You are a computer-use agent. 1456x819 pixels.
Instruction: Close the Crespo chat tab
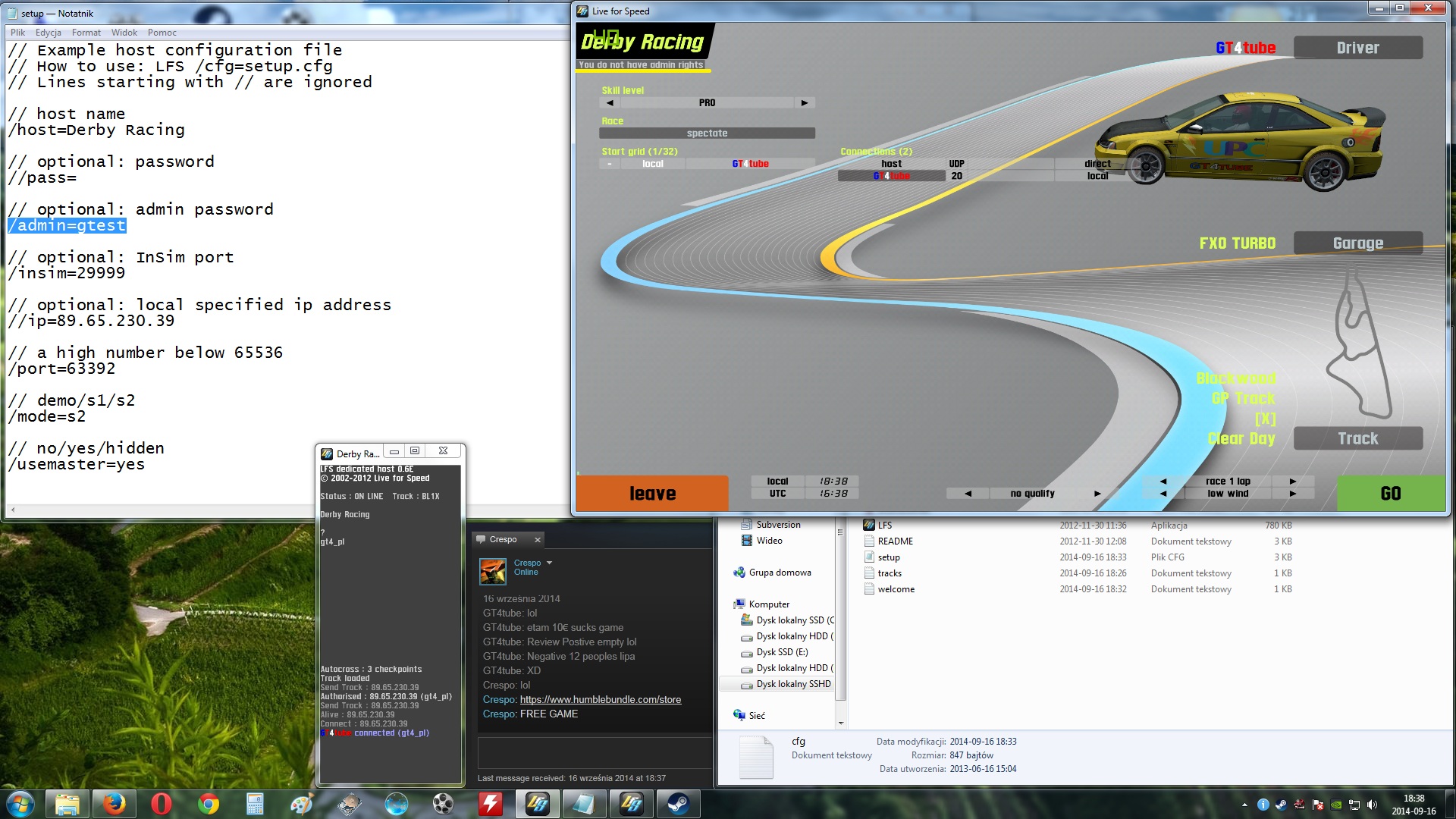pyautogui.click(x=538, y=540)
